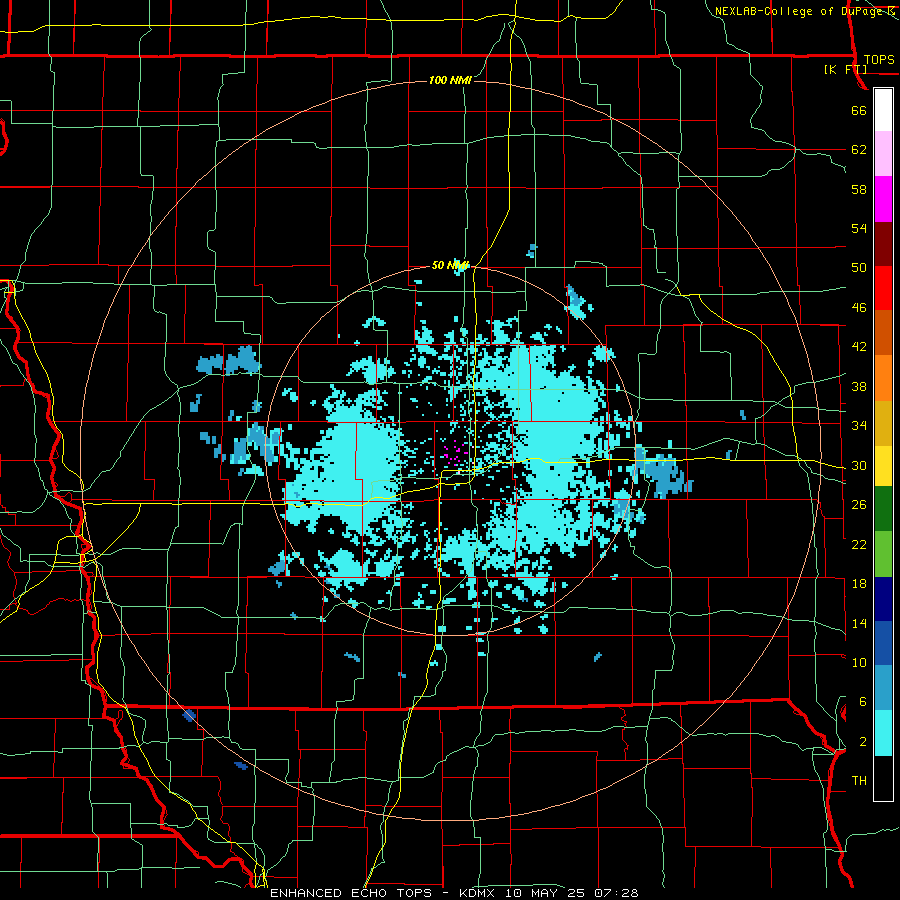Click the legend value "14"
Image resolution: width=900 pixels, height=900 pixels.
point(859,623)
